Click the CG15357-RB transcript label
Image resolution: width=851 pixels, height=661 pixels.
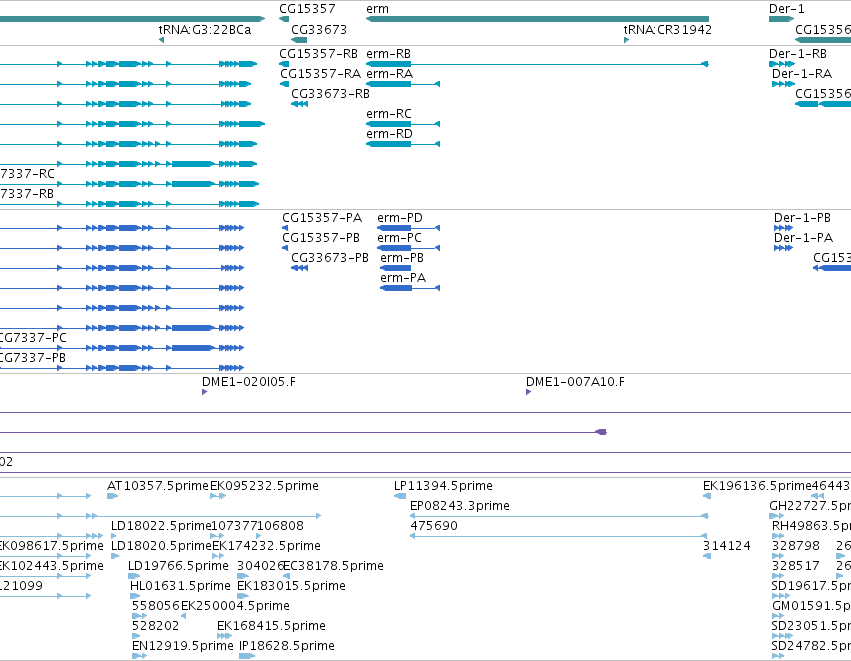point(318,54)
